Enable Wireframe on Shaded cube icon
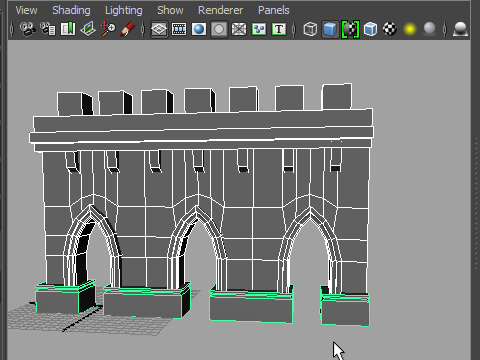 click(x=370, y=29)
